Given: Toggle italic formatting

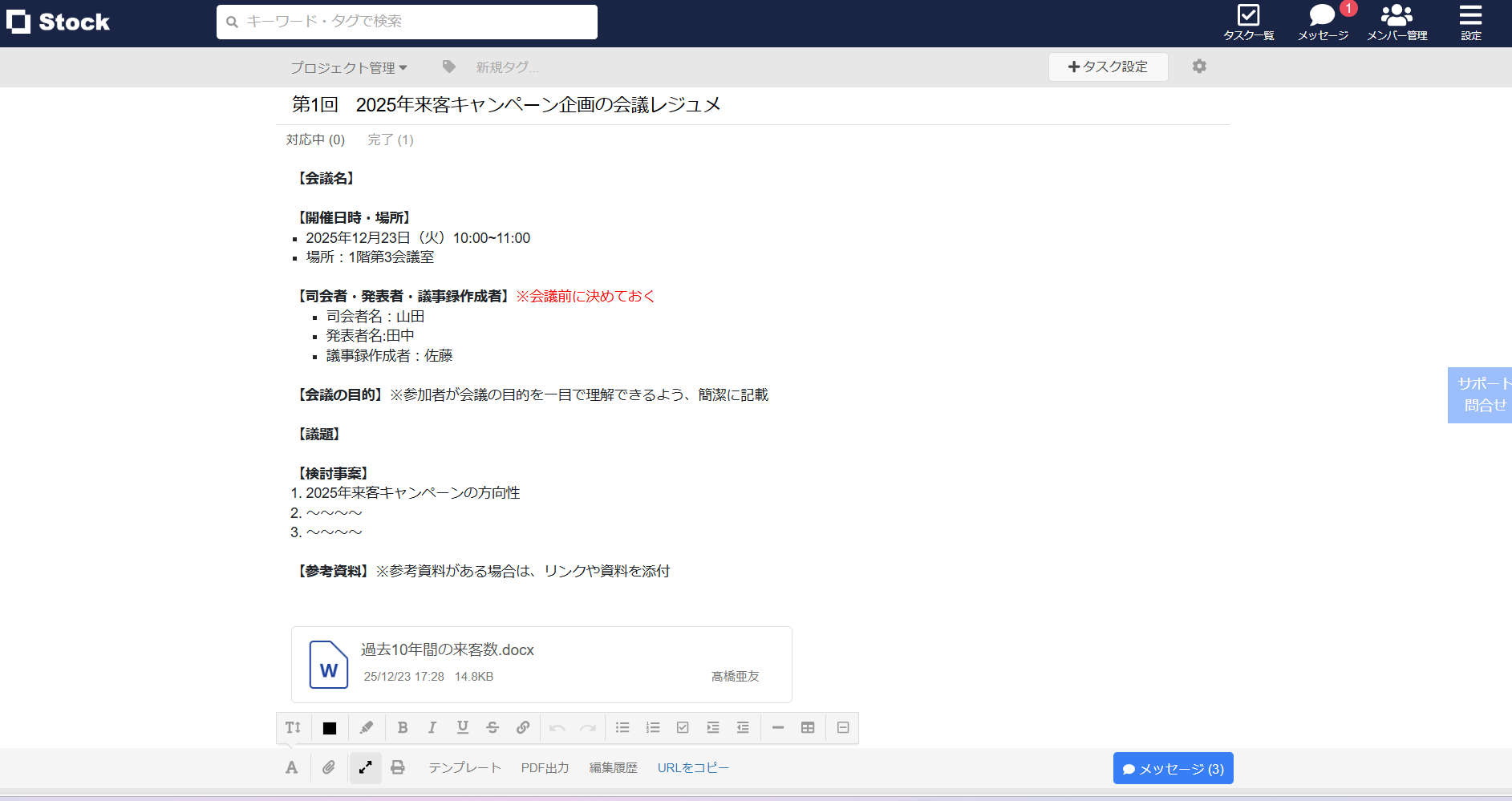Looking at the screenshot, I should (432, 727).
